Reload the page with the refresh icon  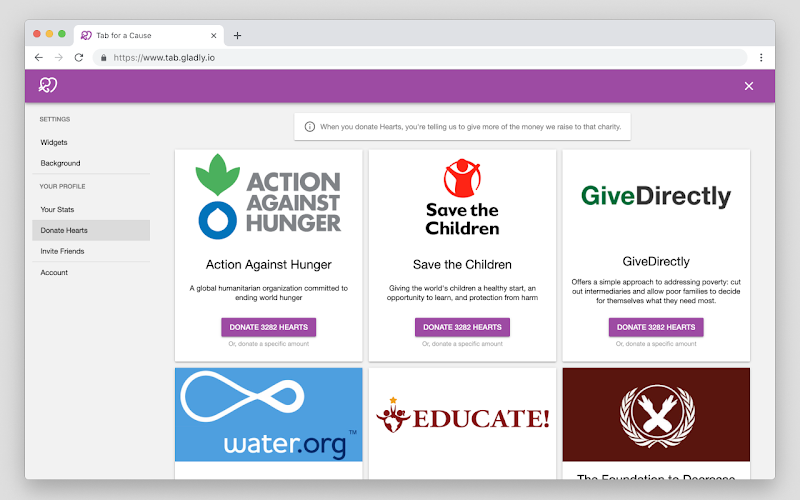(79, 58)
